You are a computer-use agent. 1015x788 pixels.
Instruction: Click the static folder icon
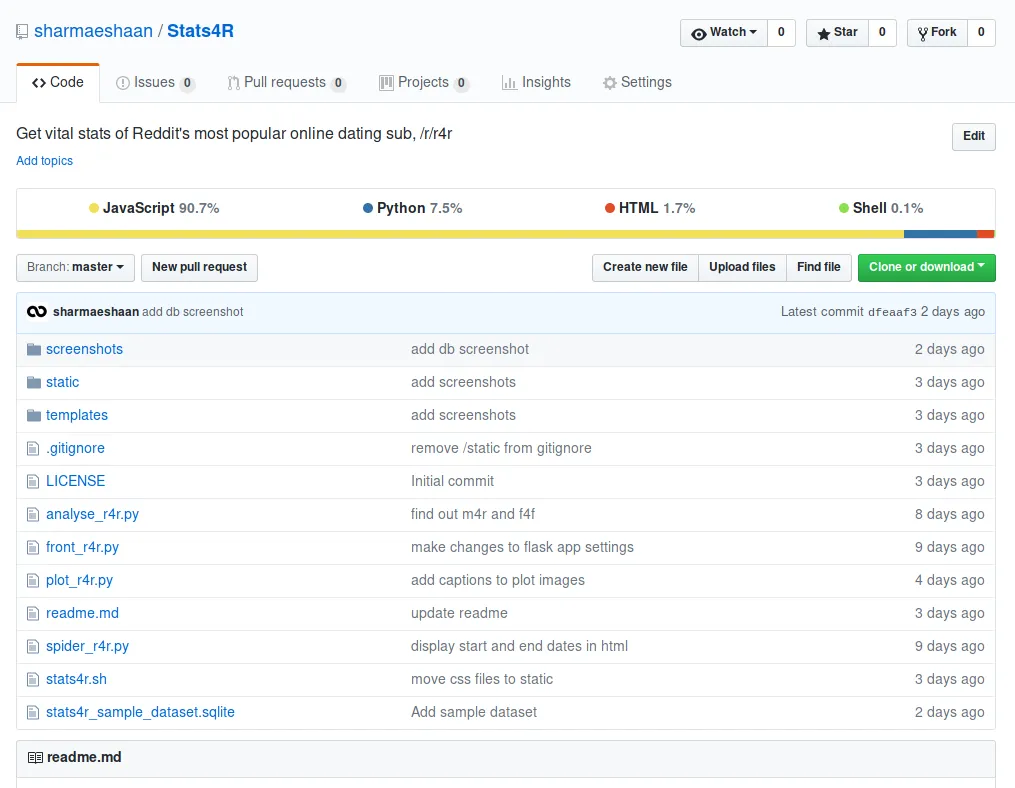coord(34,382)
